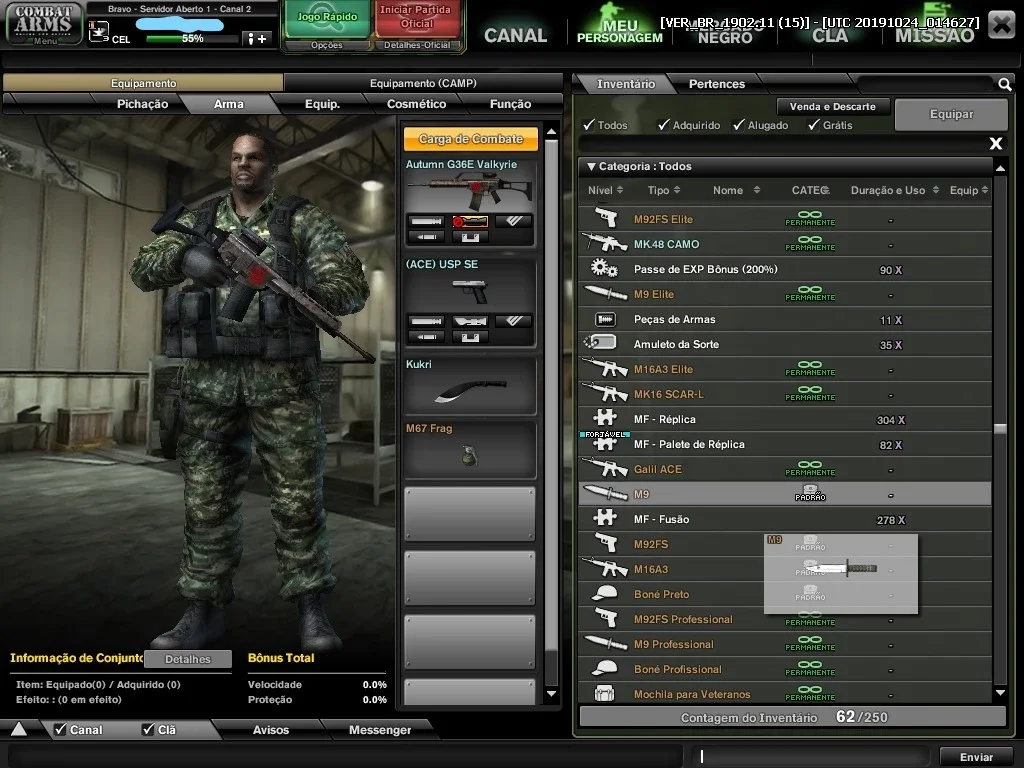
Task: Toggle the Grátis filter checkbox
Action: (x=814, y=124)
